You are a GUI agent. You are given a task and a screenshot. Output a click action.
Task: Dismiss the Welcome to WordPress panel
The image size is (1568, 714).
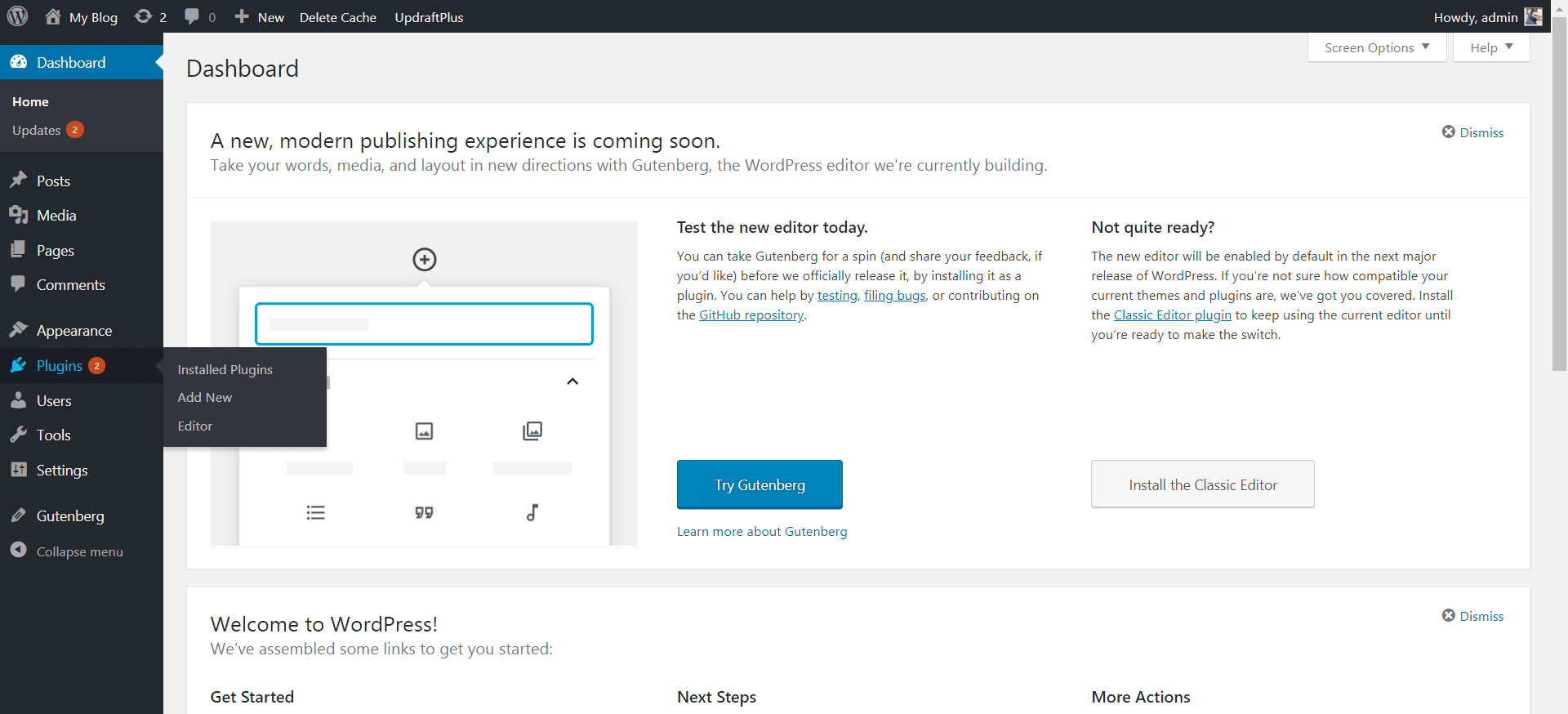(1472, 616)
